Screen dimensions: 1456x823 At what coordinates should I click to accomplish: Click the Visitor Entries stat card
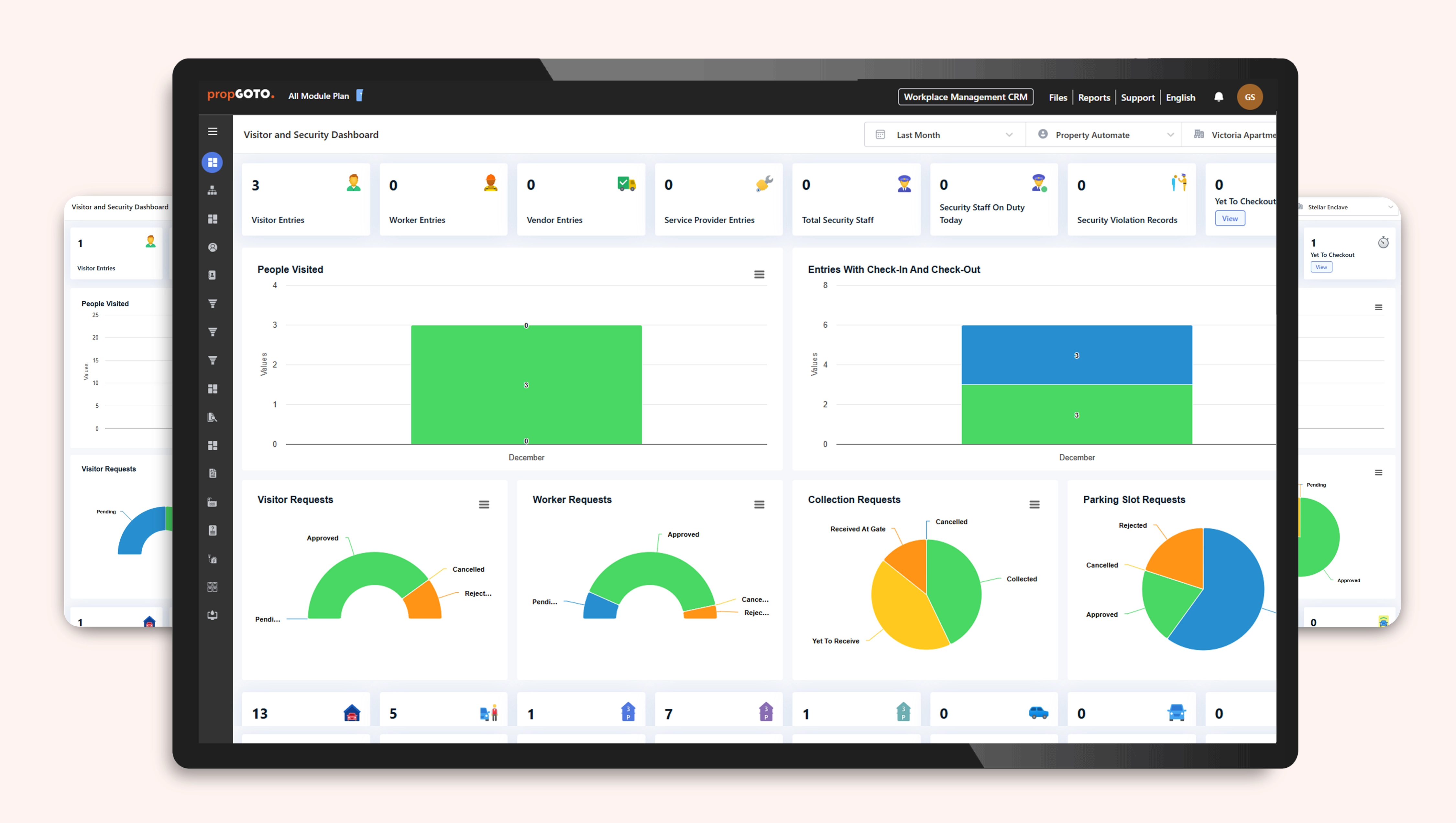coord(306,200)
